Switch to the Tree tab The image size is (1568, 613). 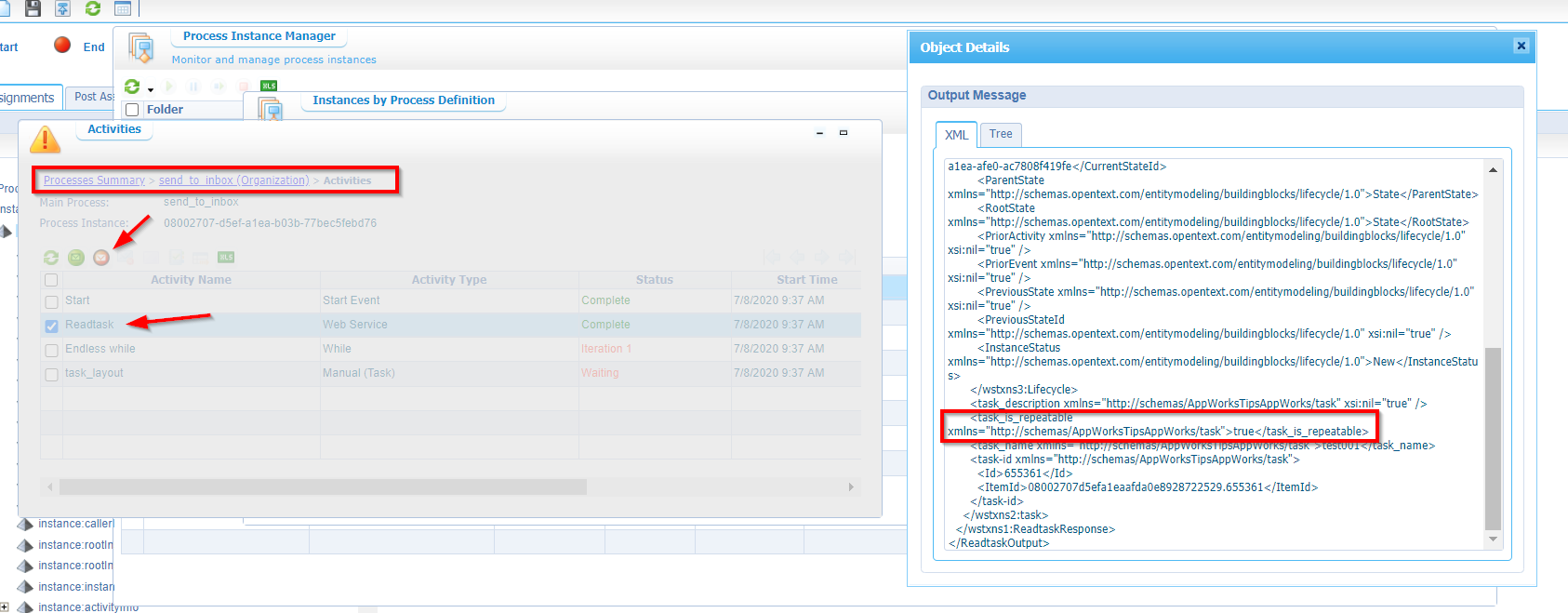coord(1001,135)
